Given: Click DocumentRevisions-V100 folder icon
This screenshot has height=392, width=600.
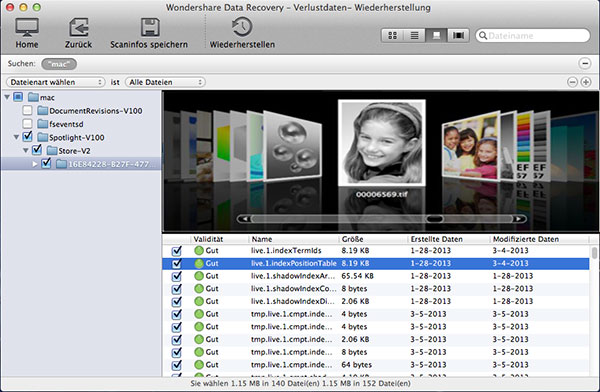Looking at the screenshot, I should pos(42,111).
